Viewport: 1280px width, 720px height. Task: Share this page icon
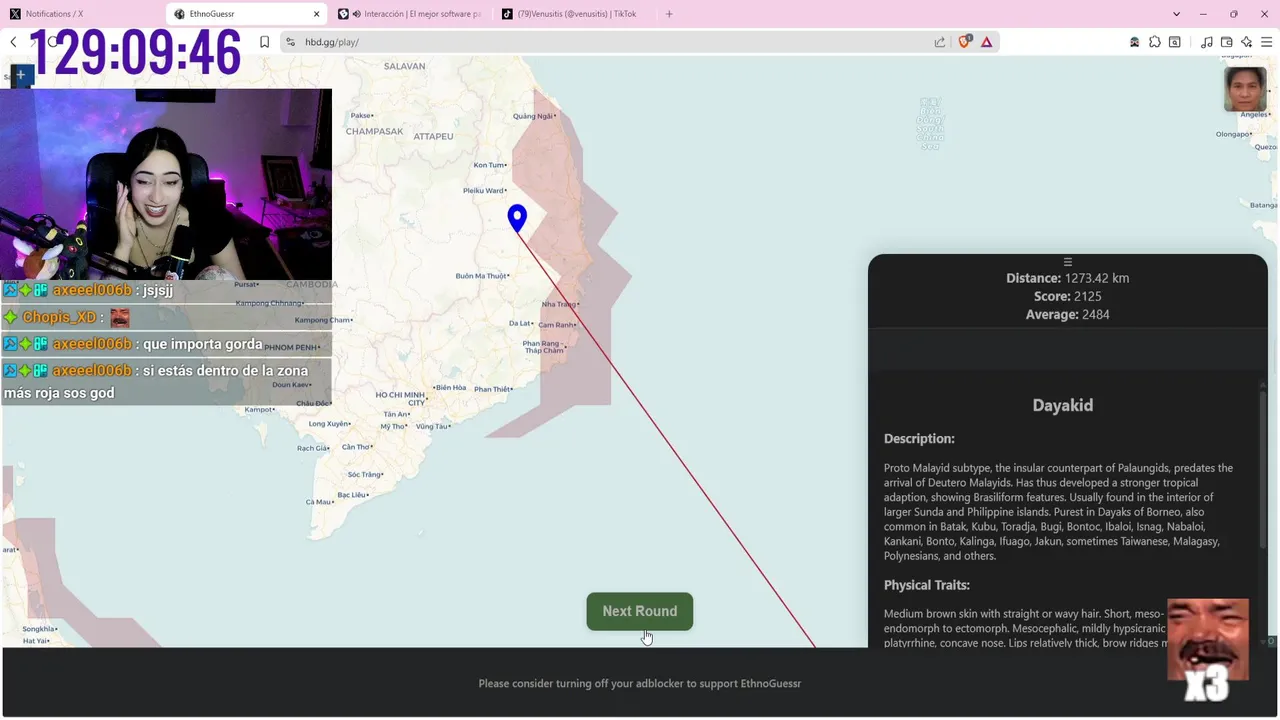(x=940, y=42)
